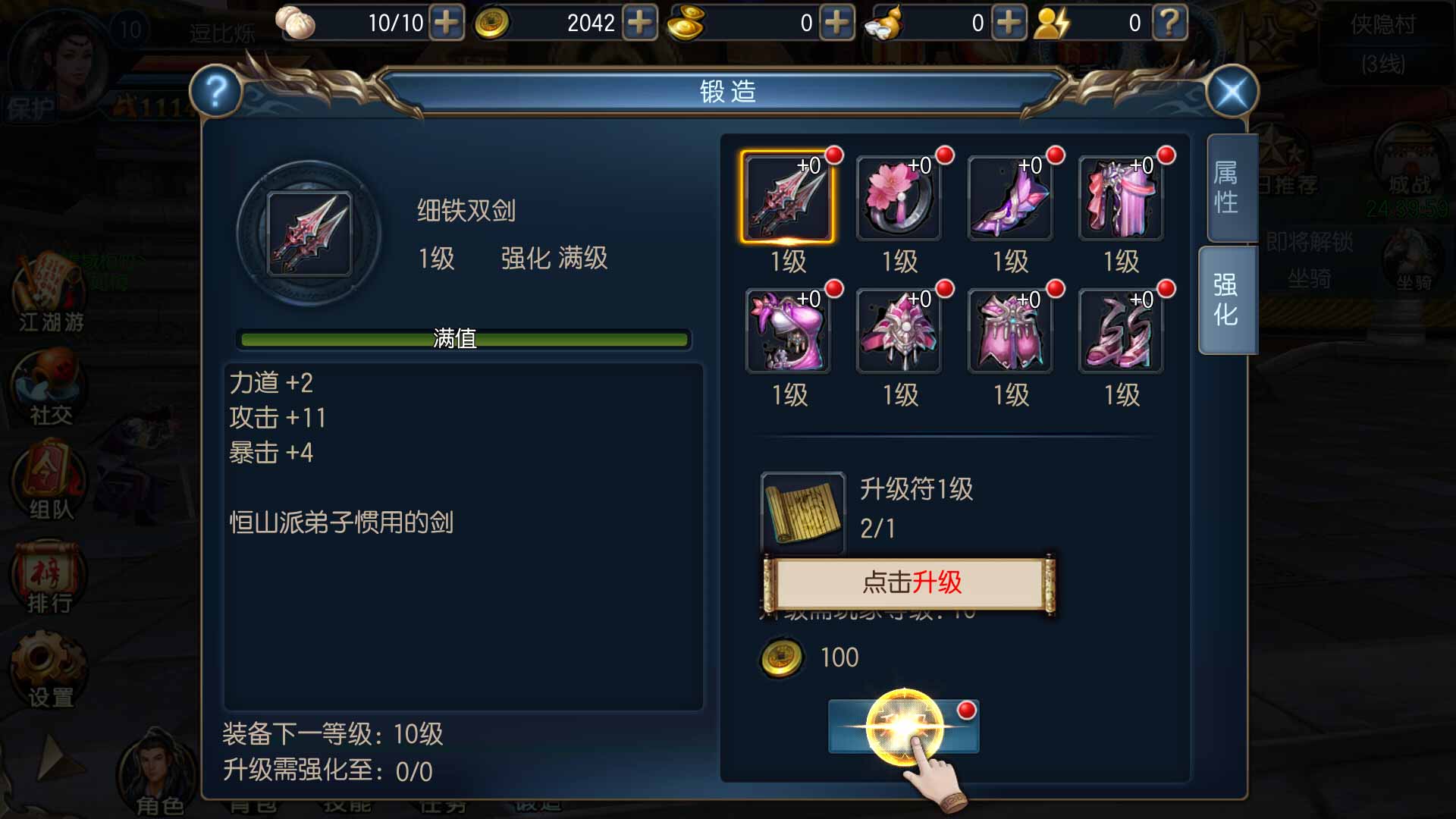Add more steamed bun stamina with plus
This screenshot has height=819, width=1456.
pyautogui.click(x=447, y=23)
